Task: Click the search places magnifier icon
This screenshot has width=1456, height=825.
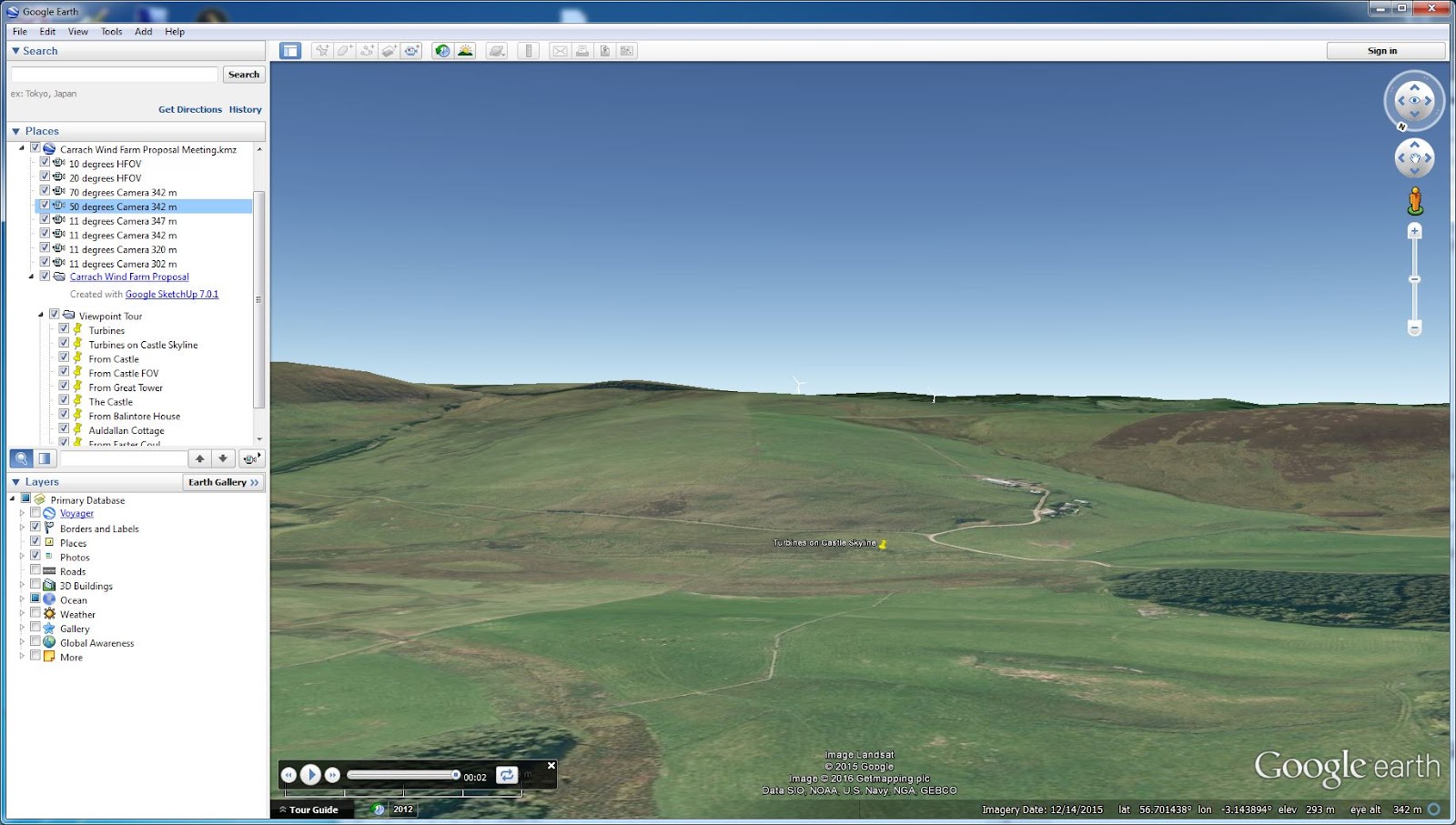Action: [x=21, y=458]
